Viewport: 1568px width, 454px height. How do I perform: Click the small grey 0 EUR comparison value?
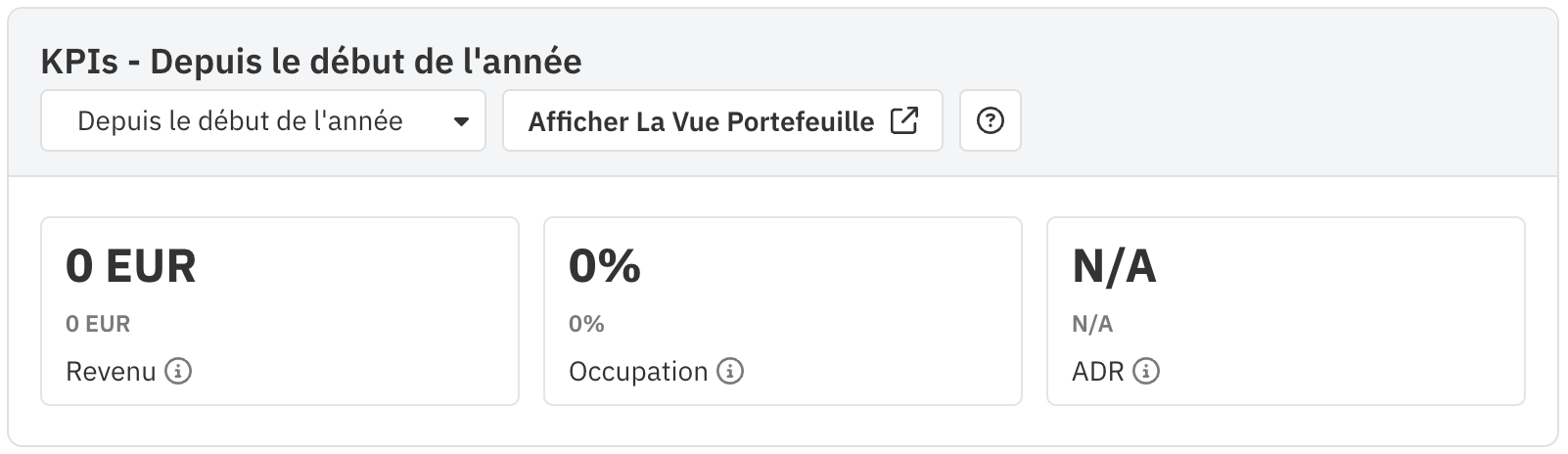(x=98, y=324)
